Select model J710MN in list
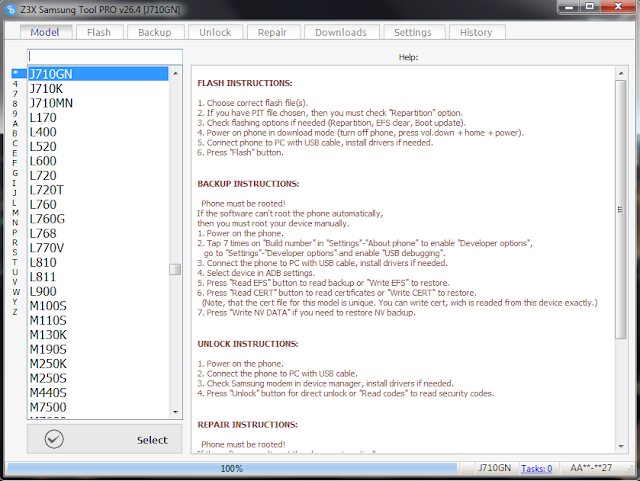 tap(98, 103)
